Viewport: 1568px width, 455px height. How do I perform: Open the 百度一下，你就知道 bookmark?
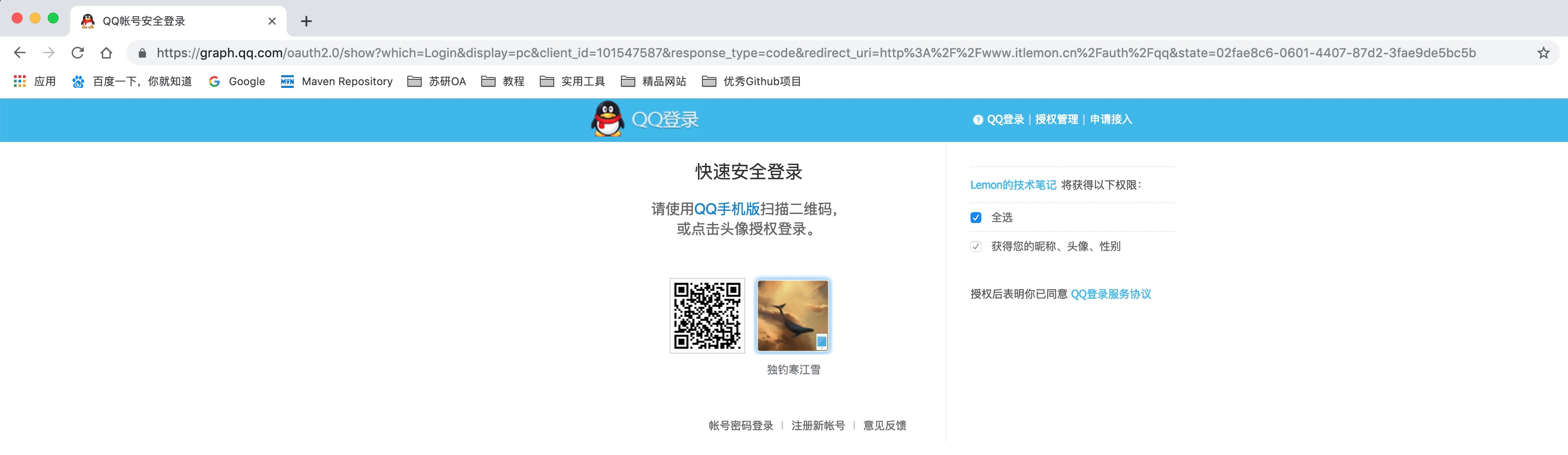click(x=132, y=82)
